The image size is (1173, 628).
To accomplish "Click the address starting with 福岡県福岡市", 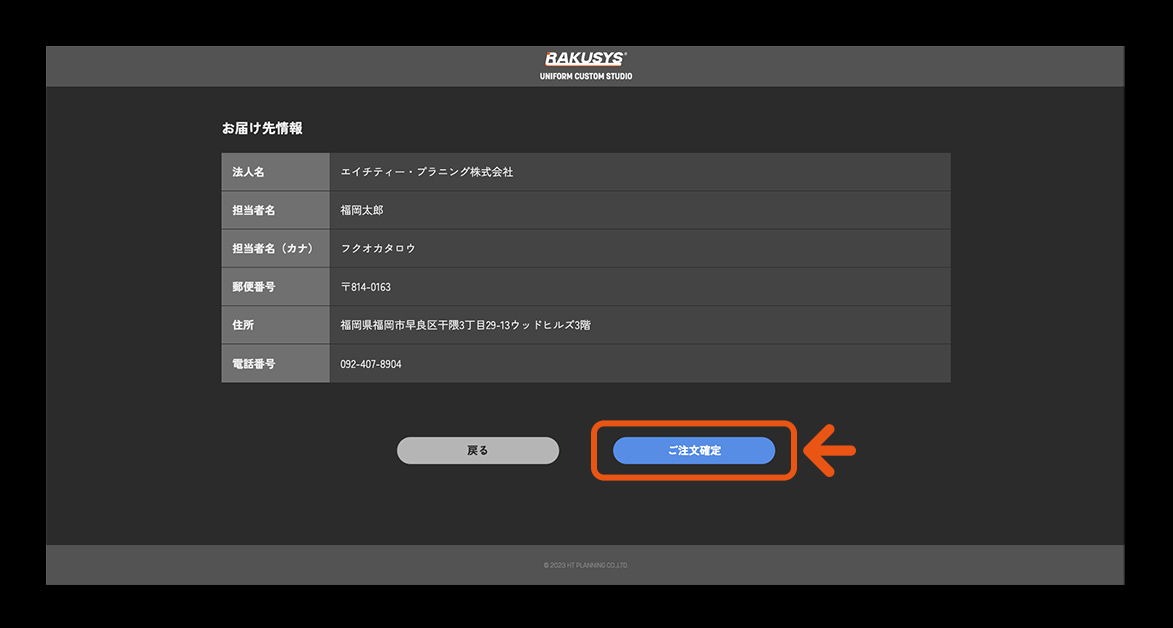I will point(465,325).
